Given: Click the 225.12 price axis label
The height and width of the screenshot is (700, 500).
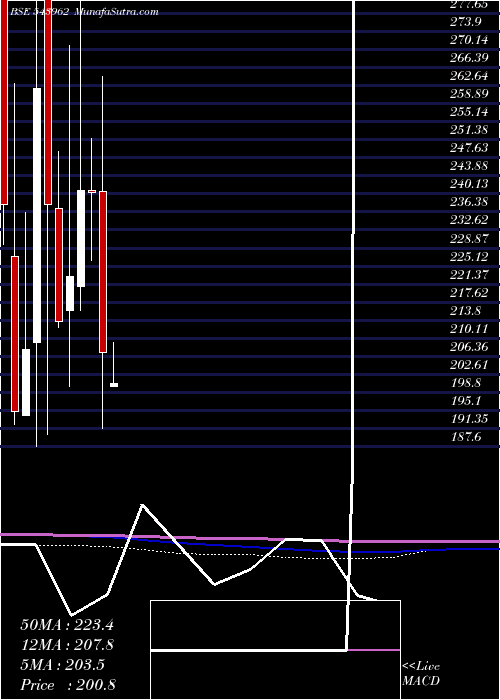Looking at the screenshot, I should (x=469, y=256).
